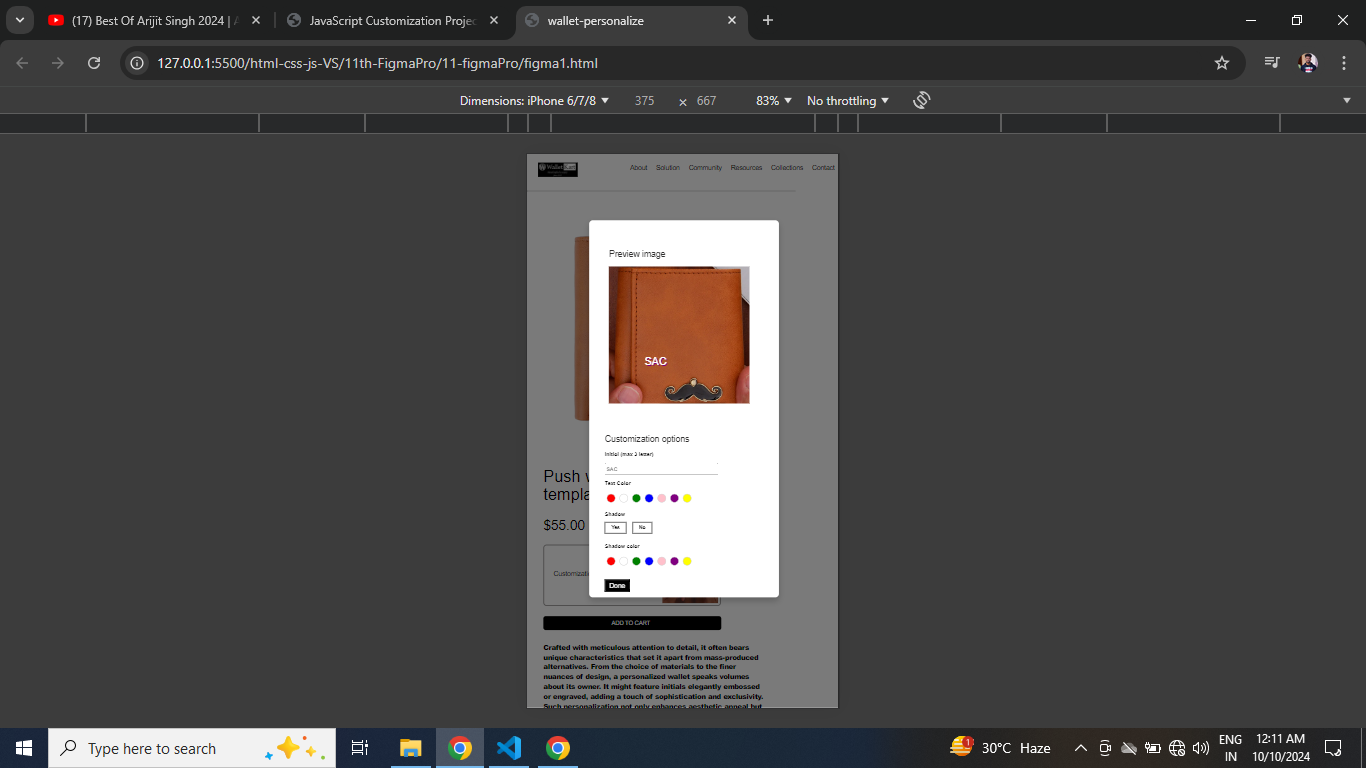Screen dimensions: 1366x768
Task: Click the Collections nav link
Action: (787, 168)
